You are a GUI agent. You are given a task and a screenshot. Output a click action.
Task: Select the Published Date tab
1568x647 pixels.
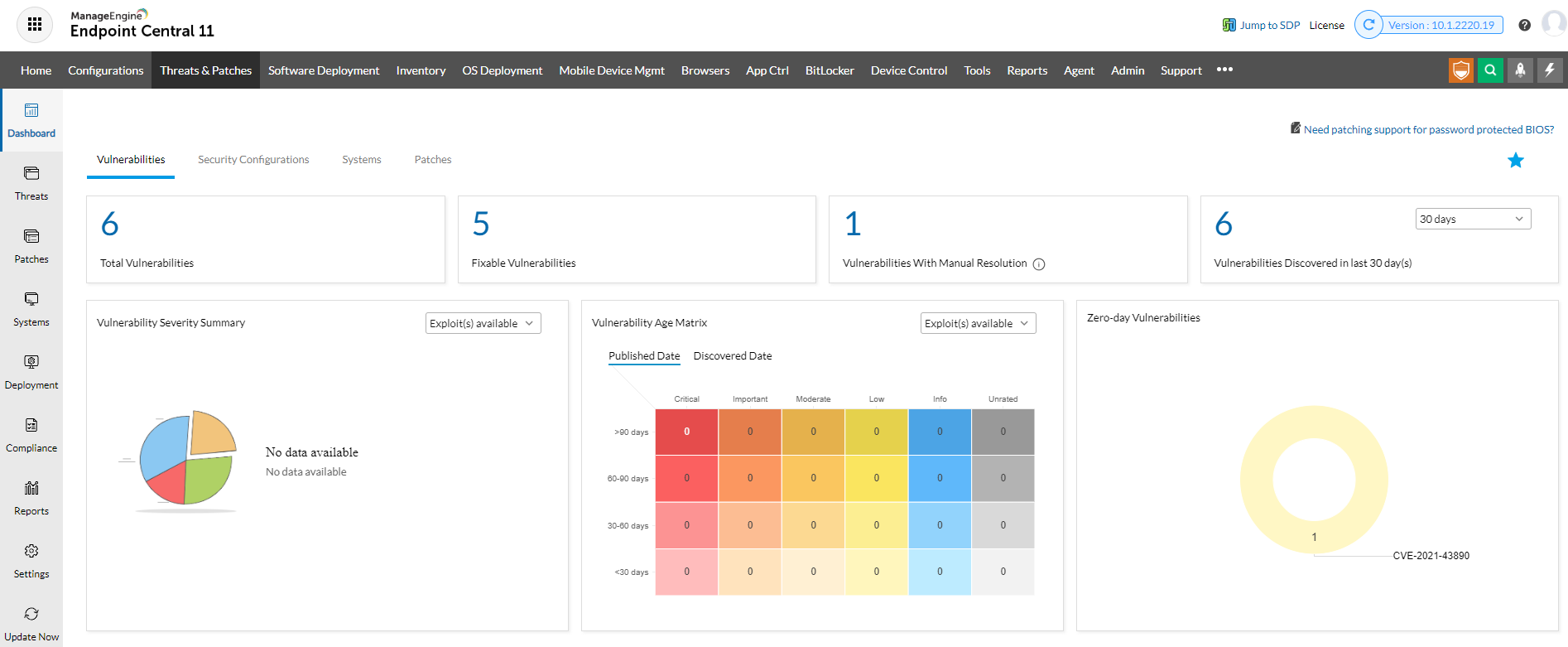644,356
